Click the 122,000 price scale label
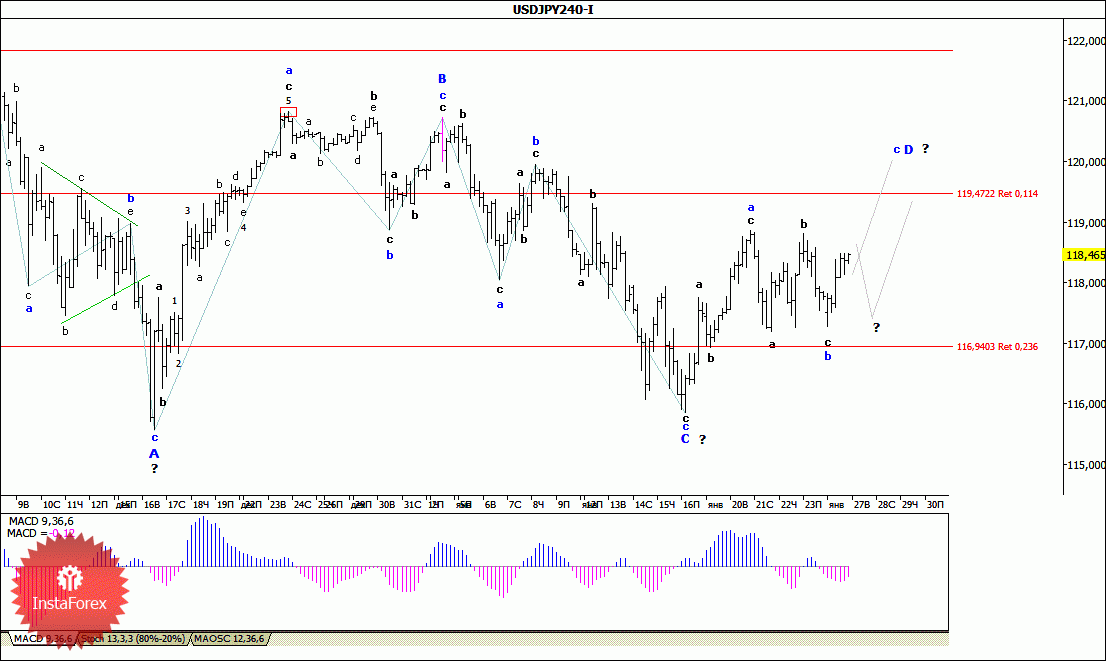Image resolution: width=1106 pixels, height=661 pixels. [1086, 41]
